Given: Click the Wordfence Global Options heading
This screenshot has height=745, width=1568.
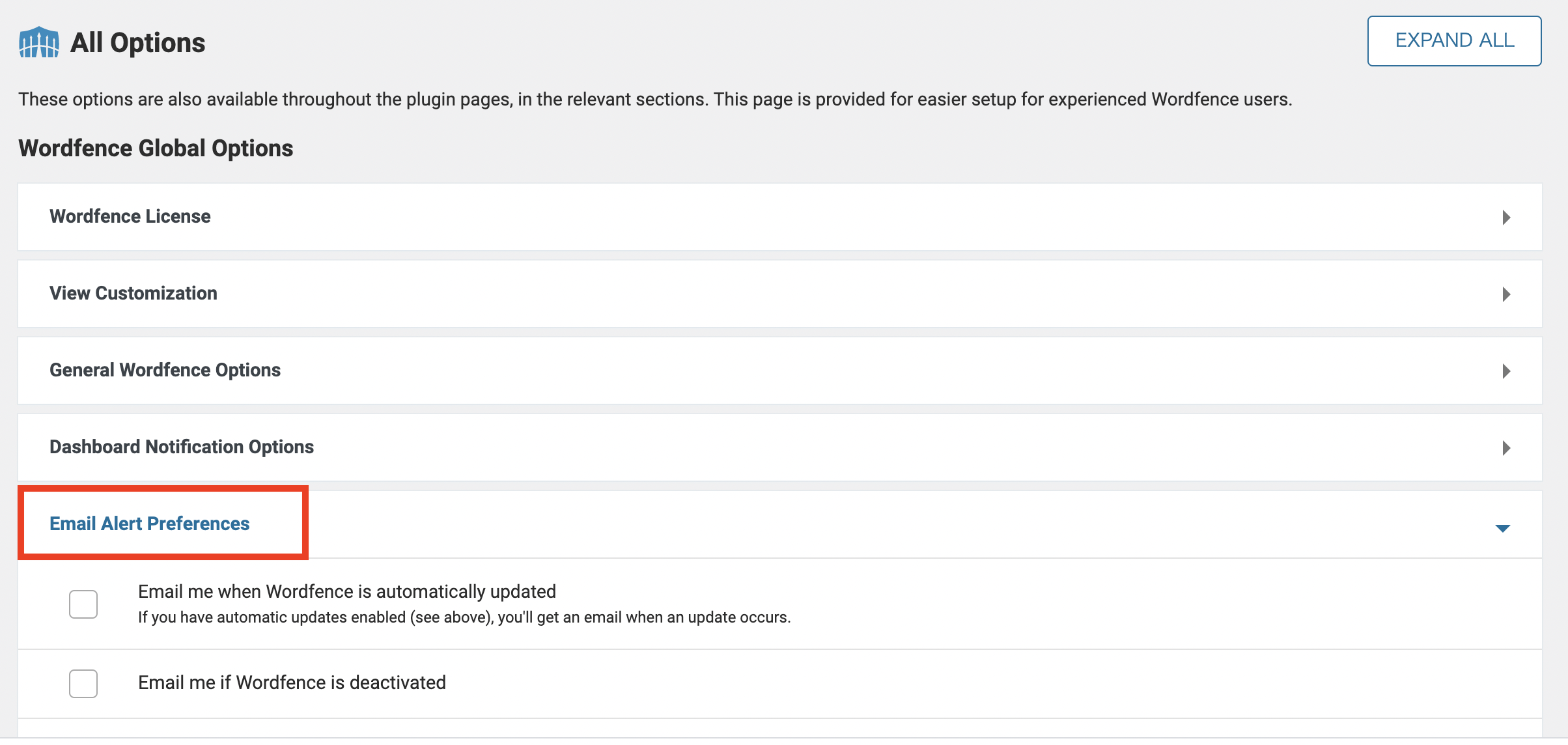Looking at the screenshot, I should click(156, 148).
